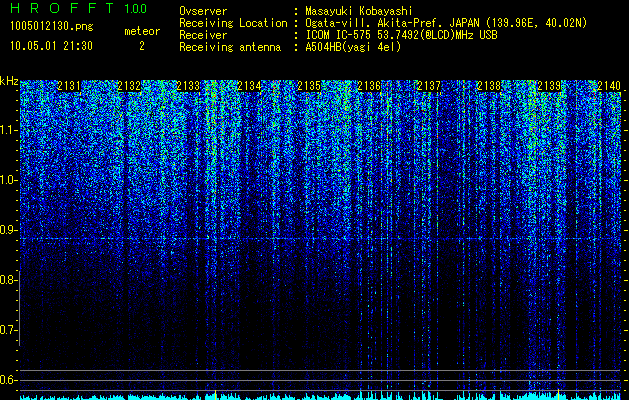The width and height of the screenshot is (629, 400).
Task: Click the 2140 time marker
Action: 609,86
